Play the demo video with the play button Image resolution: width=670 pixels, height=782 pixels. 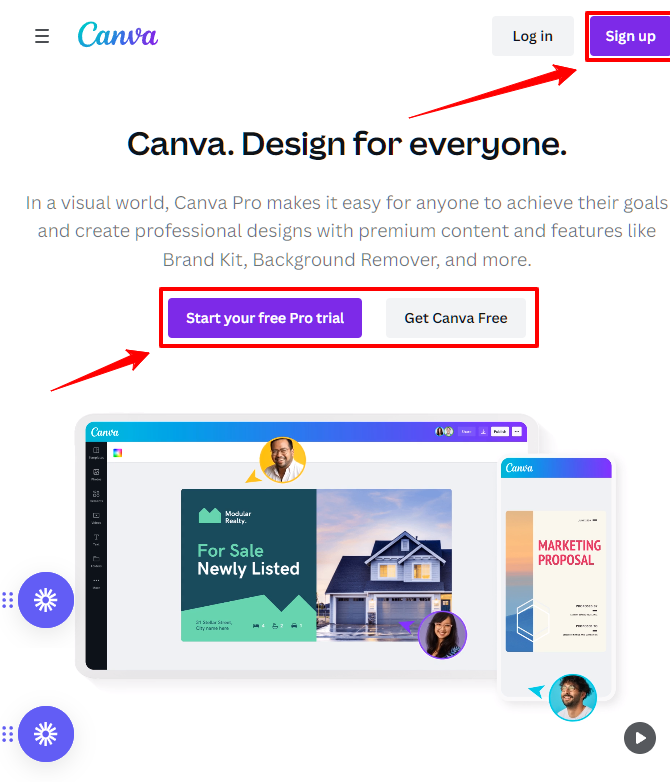pyautogui.click(x=640, y=738)
